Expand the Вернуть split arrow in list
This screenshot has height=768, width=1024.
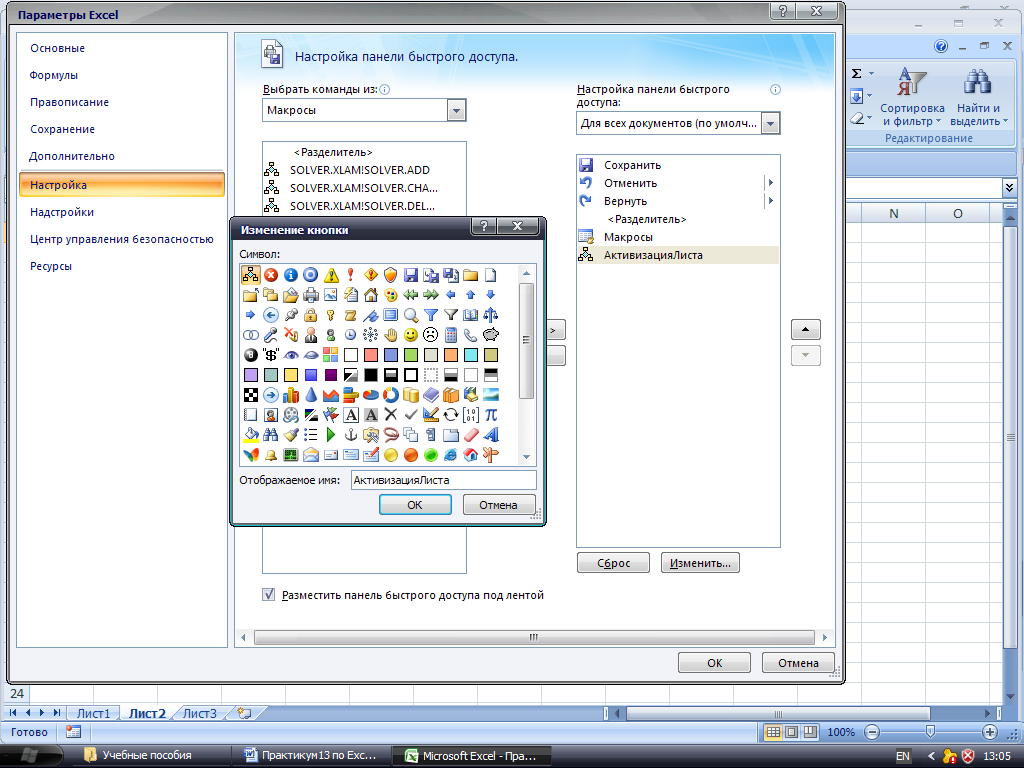(x=771, y=201)
